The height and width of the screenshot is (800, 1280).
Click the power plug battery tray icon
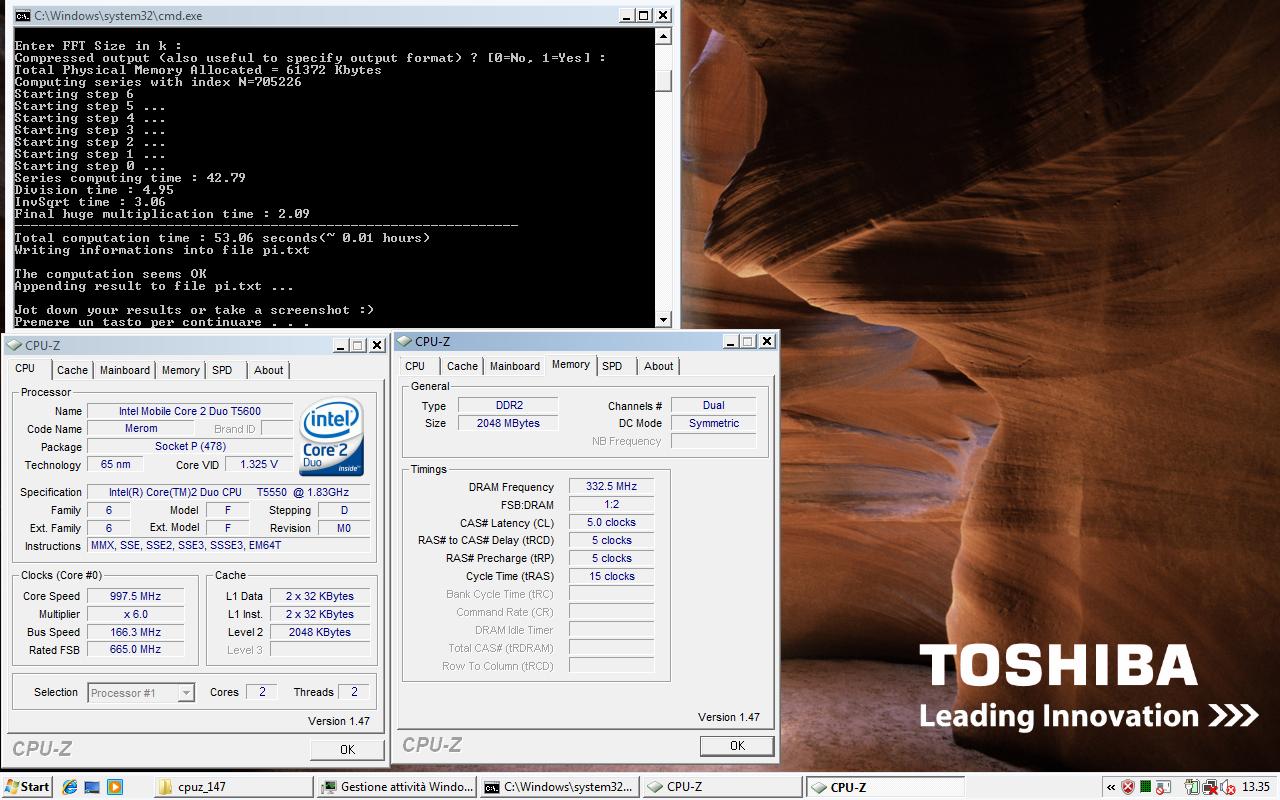(x=1192, y=787)
